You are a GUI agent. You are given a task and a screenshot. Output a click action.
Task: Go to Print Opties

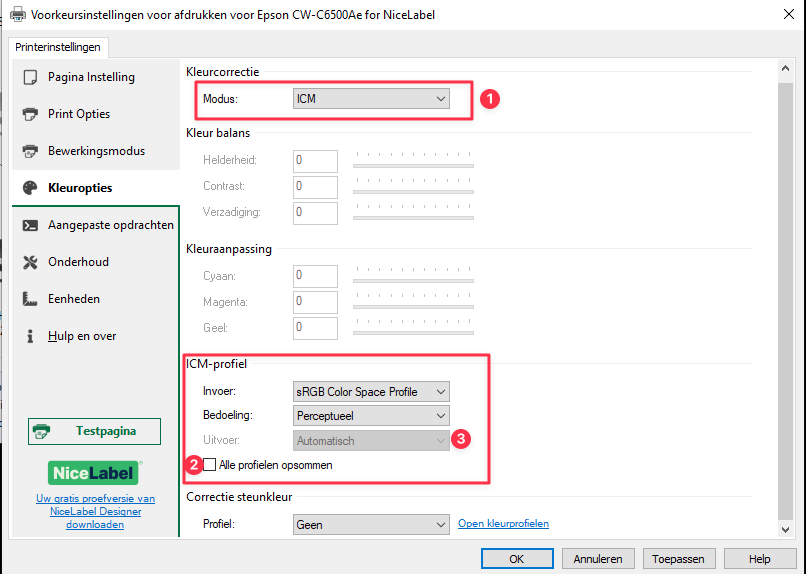[x=96, y=114]
